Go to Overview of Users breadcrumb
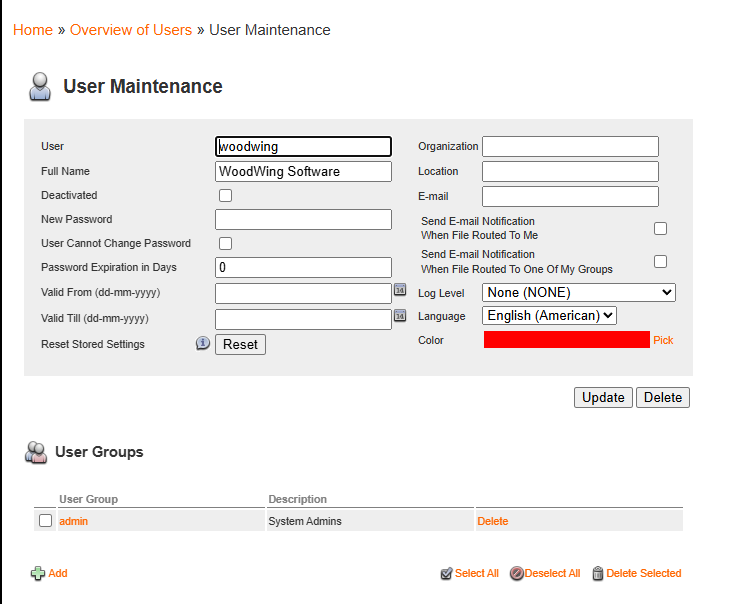Image resolution: width=752 pixels, height=604 pixels. [x=131, y=30]
